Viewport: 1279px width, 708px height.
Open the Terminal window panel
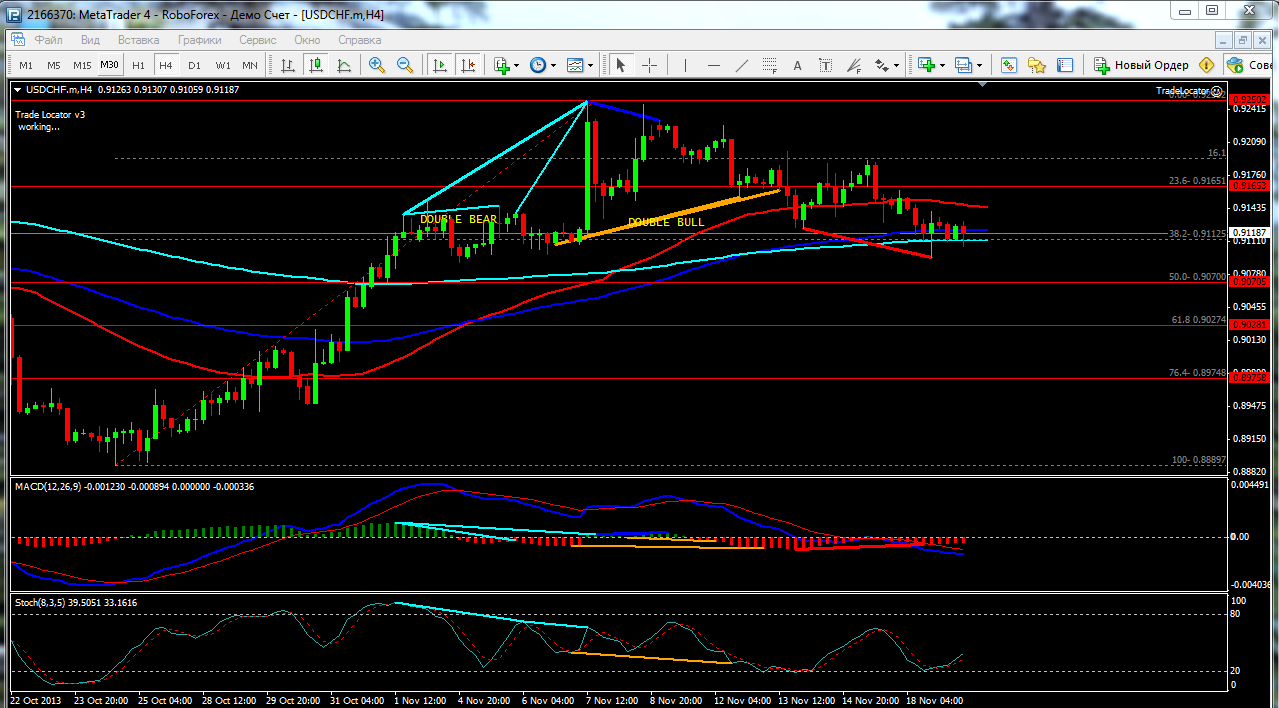(1065, 65)
